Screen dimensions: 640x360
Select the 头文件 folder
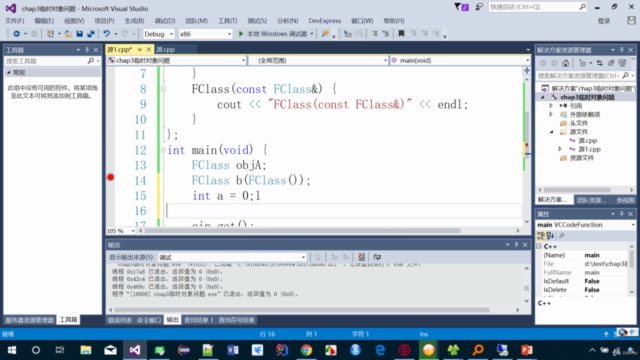579,123
